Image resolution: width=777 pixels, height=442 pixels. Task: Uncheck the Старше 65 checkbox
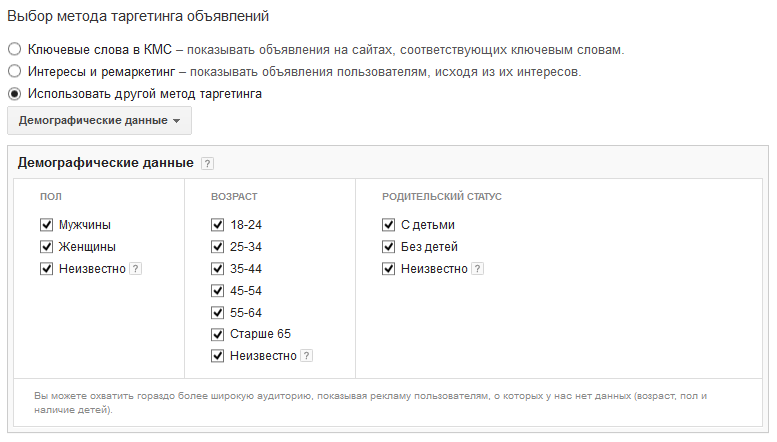[x=218, y=334]
